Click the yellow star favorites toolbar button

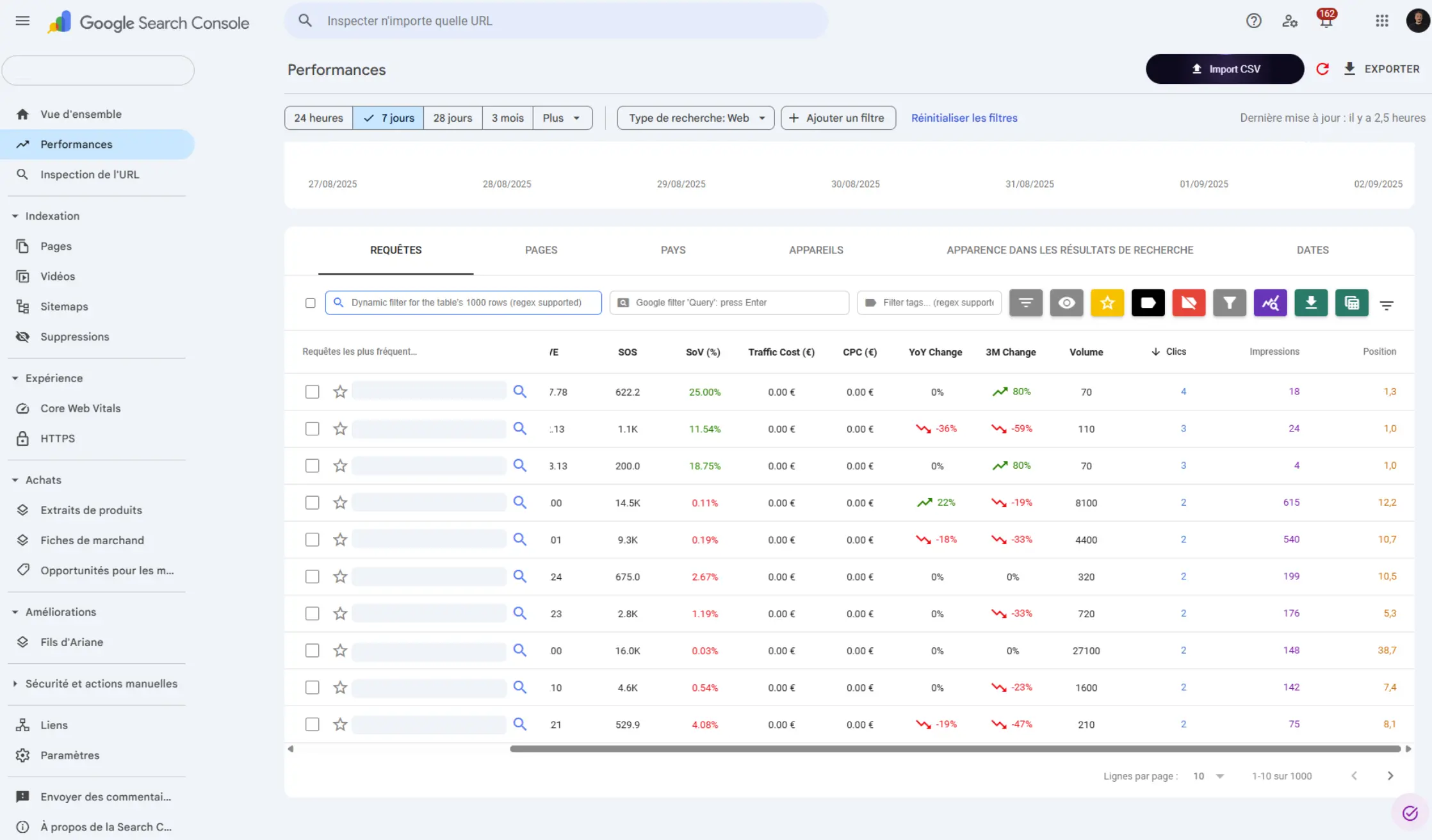(1107, 303)
